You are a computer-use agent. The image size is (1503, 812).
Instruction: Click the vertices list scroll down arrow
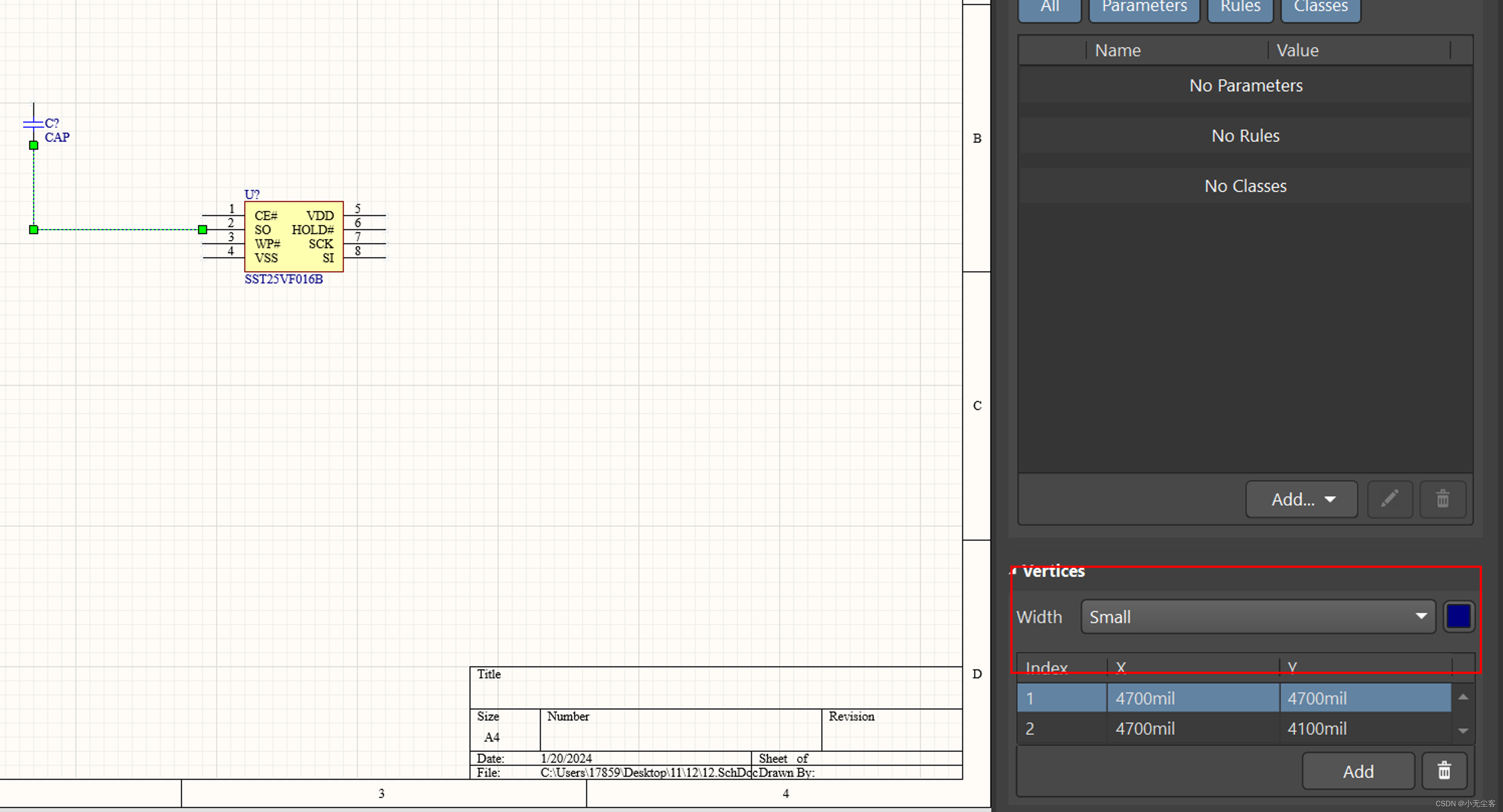click(x=1463, y=730)
